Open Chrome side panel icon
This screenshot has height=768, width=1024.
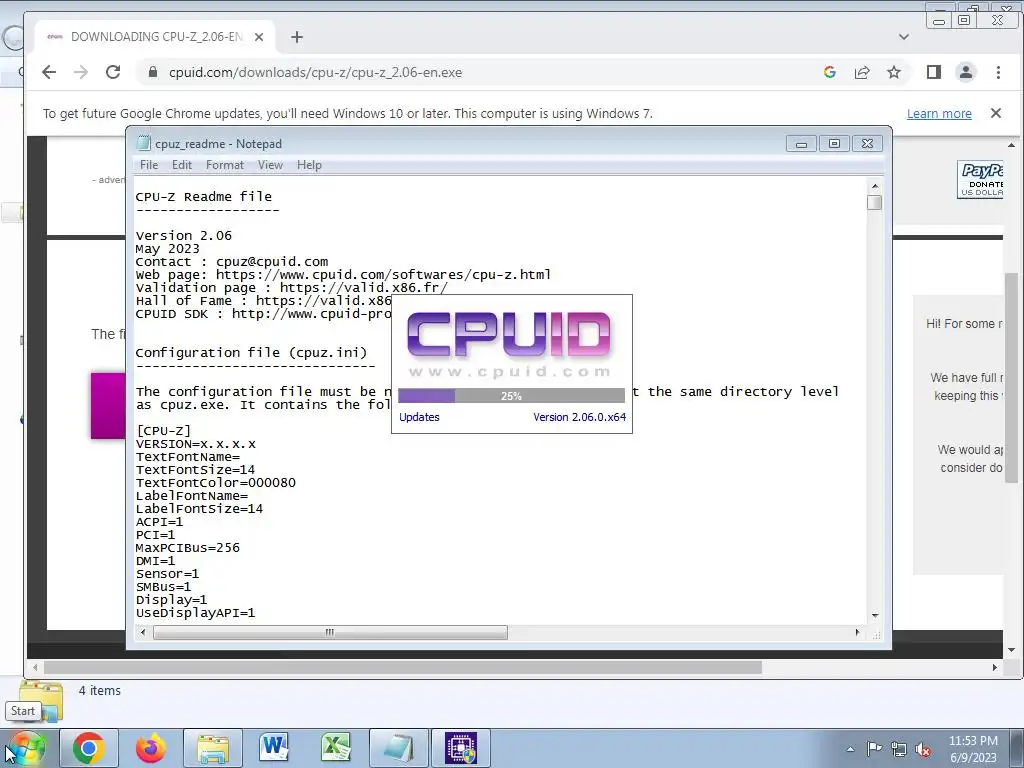coord(934,72)
